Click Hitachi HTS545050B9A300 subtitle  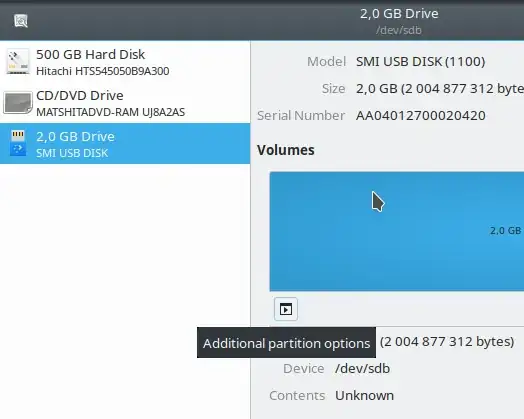point(103,71)
